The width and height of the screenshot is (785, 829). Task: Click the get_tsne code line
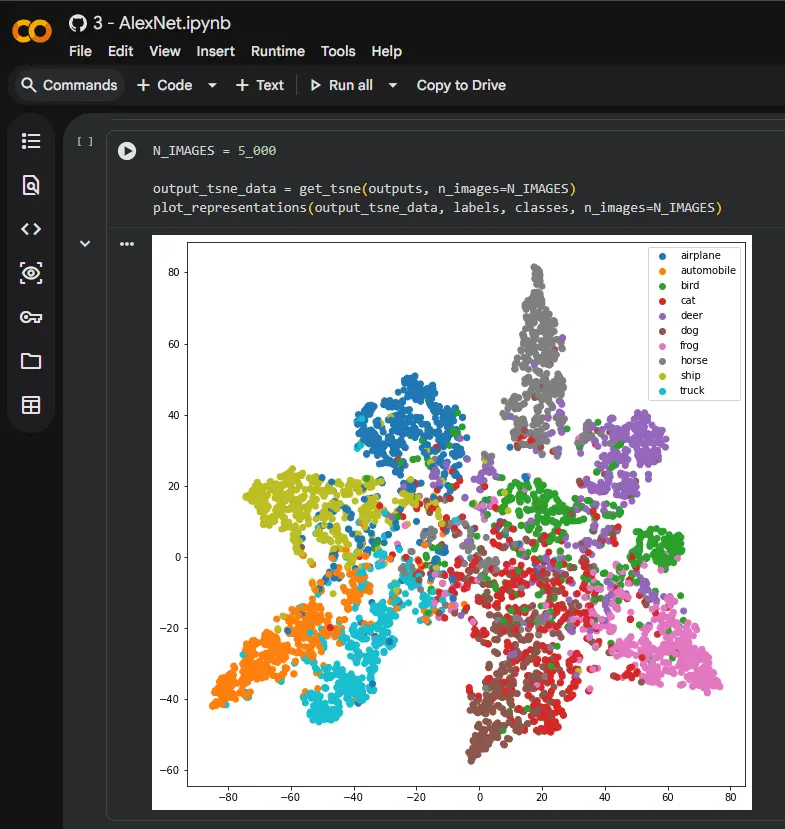click(364, 189)
